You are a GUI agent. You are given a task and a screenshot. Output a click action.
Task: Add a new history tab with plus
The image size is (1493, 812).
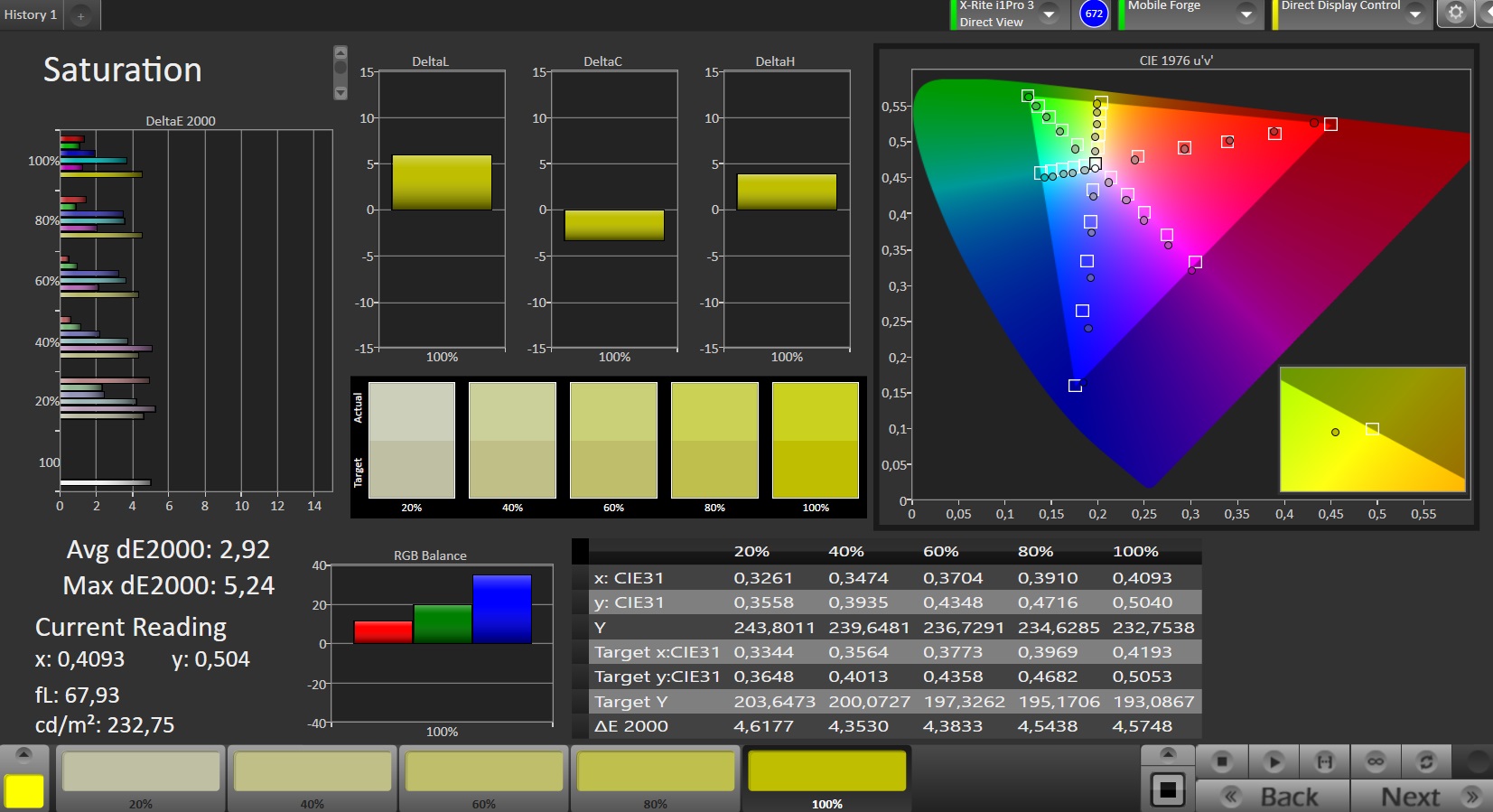coord(81,16)
